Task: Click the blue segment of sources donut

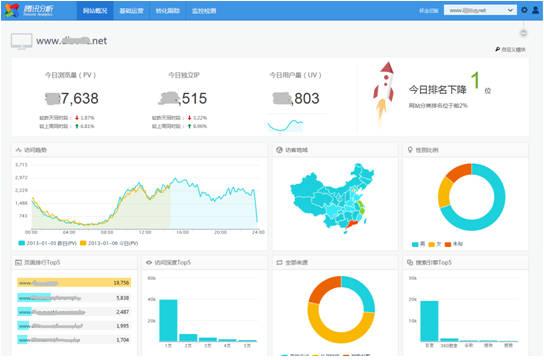Action: click(x=363, y=291)
